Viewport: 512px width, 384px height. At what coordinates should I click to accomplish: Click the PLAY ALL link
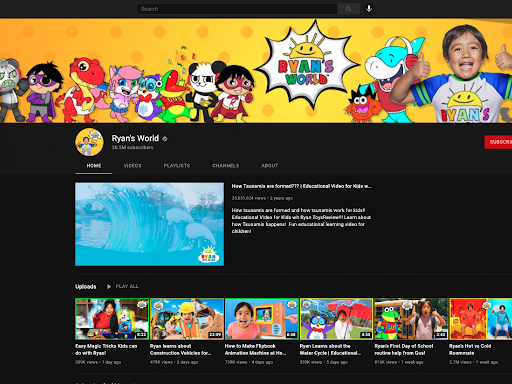[127, 286]
